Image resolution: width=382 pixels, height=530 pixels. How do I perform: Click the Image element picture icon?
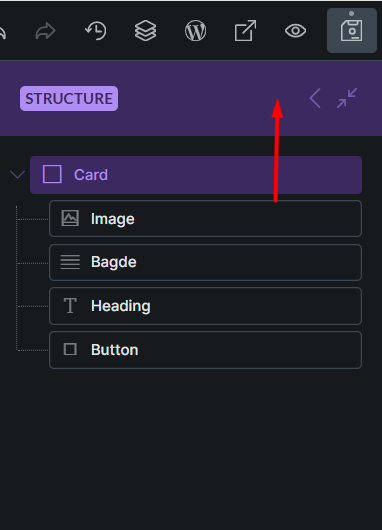(x=70, y=218)
